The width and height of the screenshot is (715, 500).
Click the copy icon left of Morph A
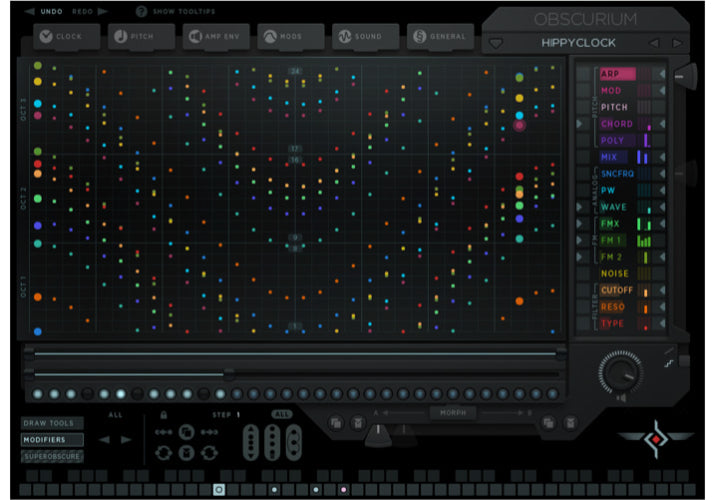(x=335, y=423)
